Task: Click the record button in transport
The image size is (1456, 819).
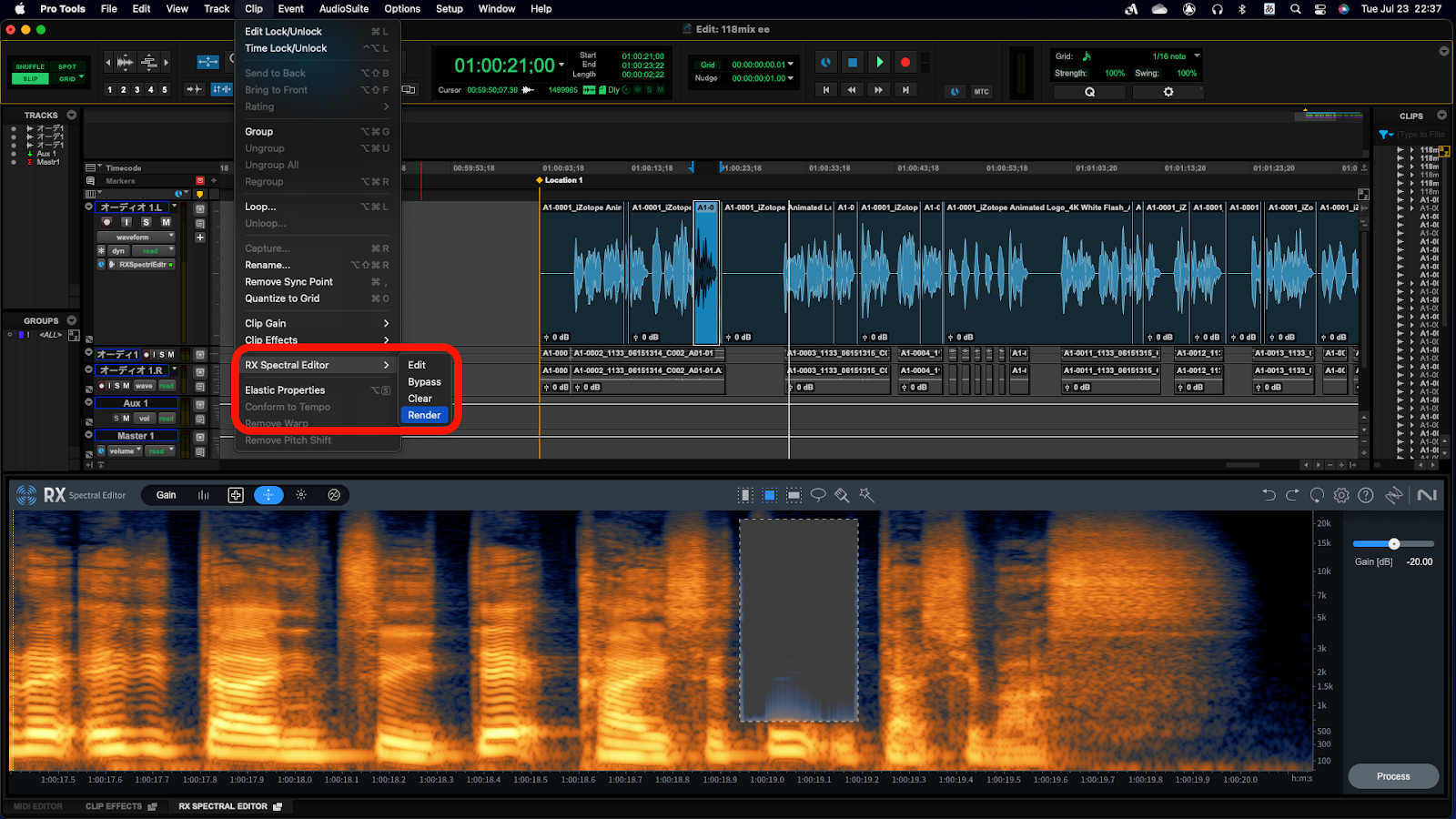Action: pyautogui.click(x=905, y=63)
